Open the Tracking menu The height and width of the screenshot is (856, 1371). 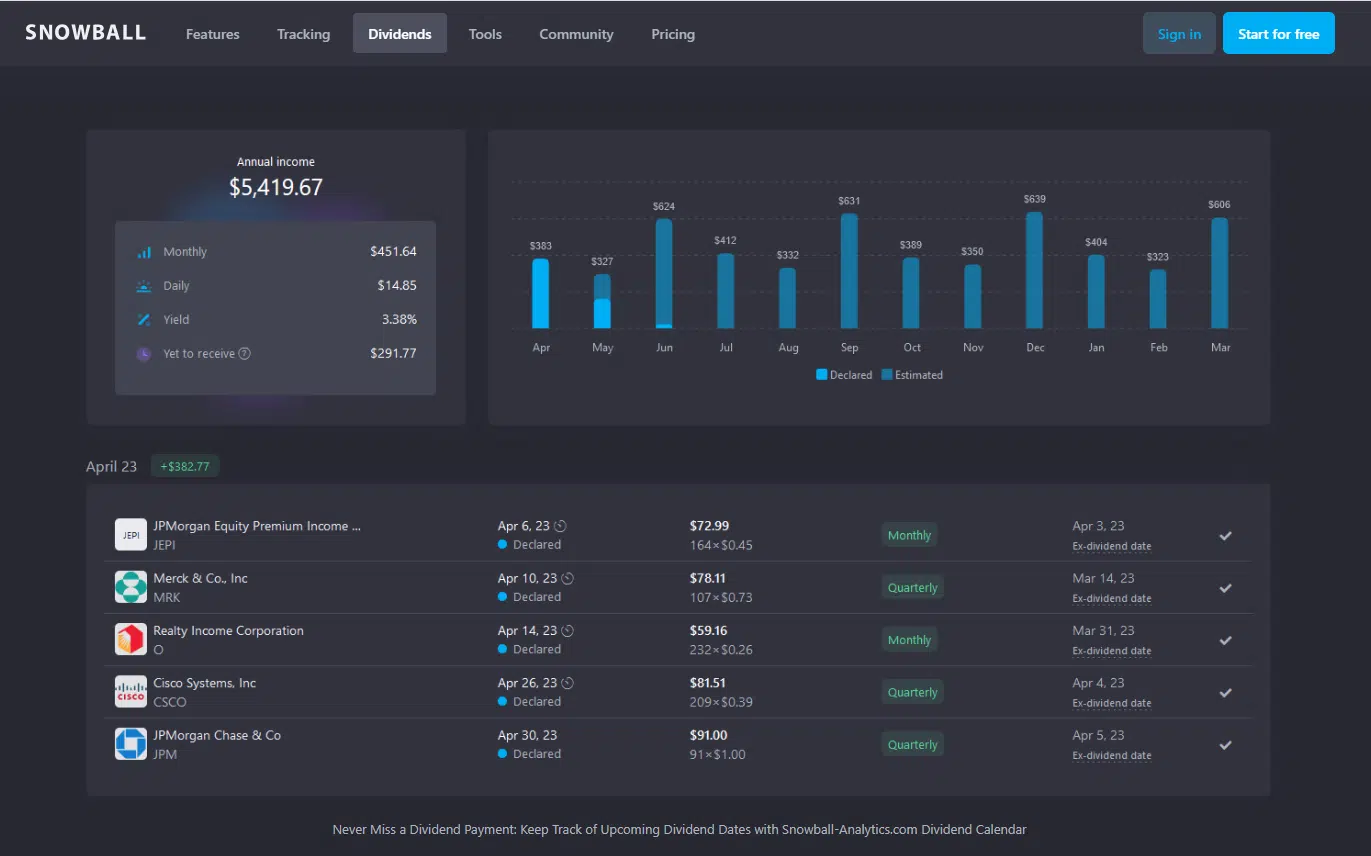point(303,34)
